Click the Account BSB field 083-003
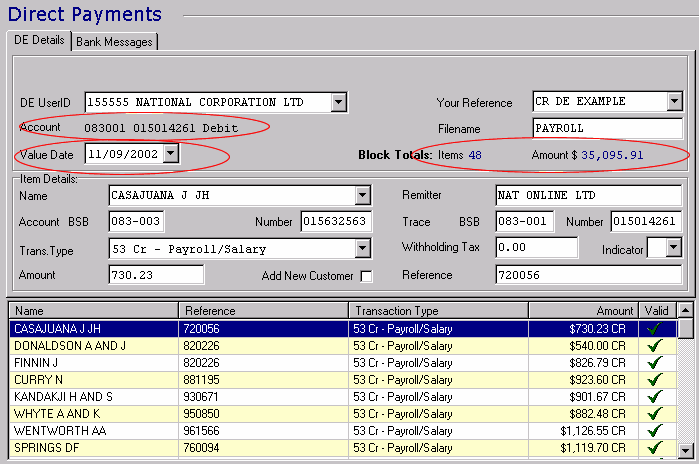Image resolution: width=699 pixels, height=464 pixels. point(136,222)
